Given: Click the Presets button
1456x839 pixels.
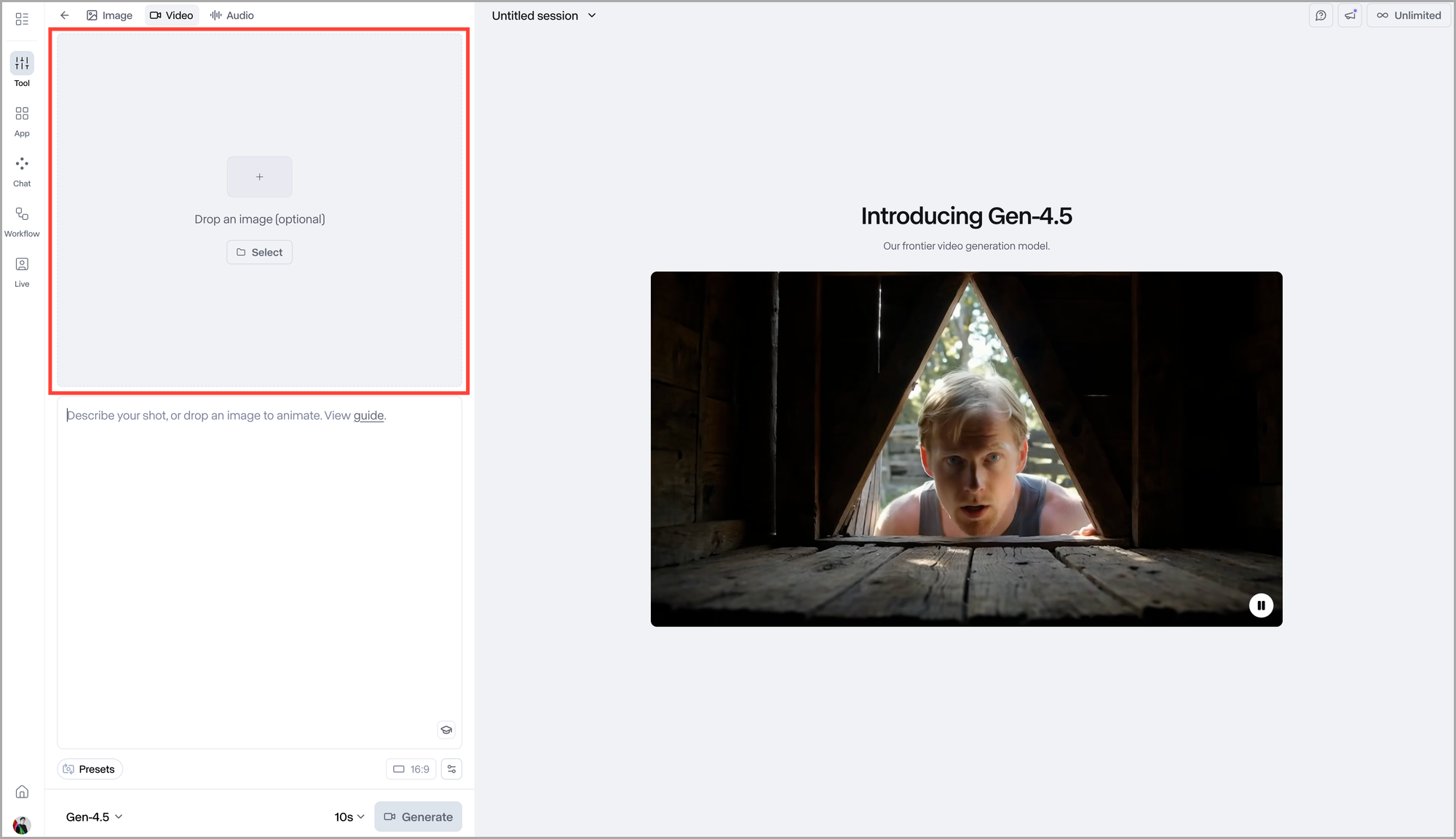Looking at the screenshot, I should pyautogui.click(x=90, y=769).
